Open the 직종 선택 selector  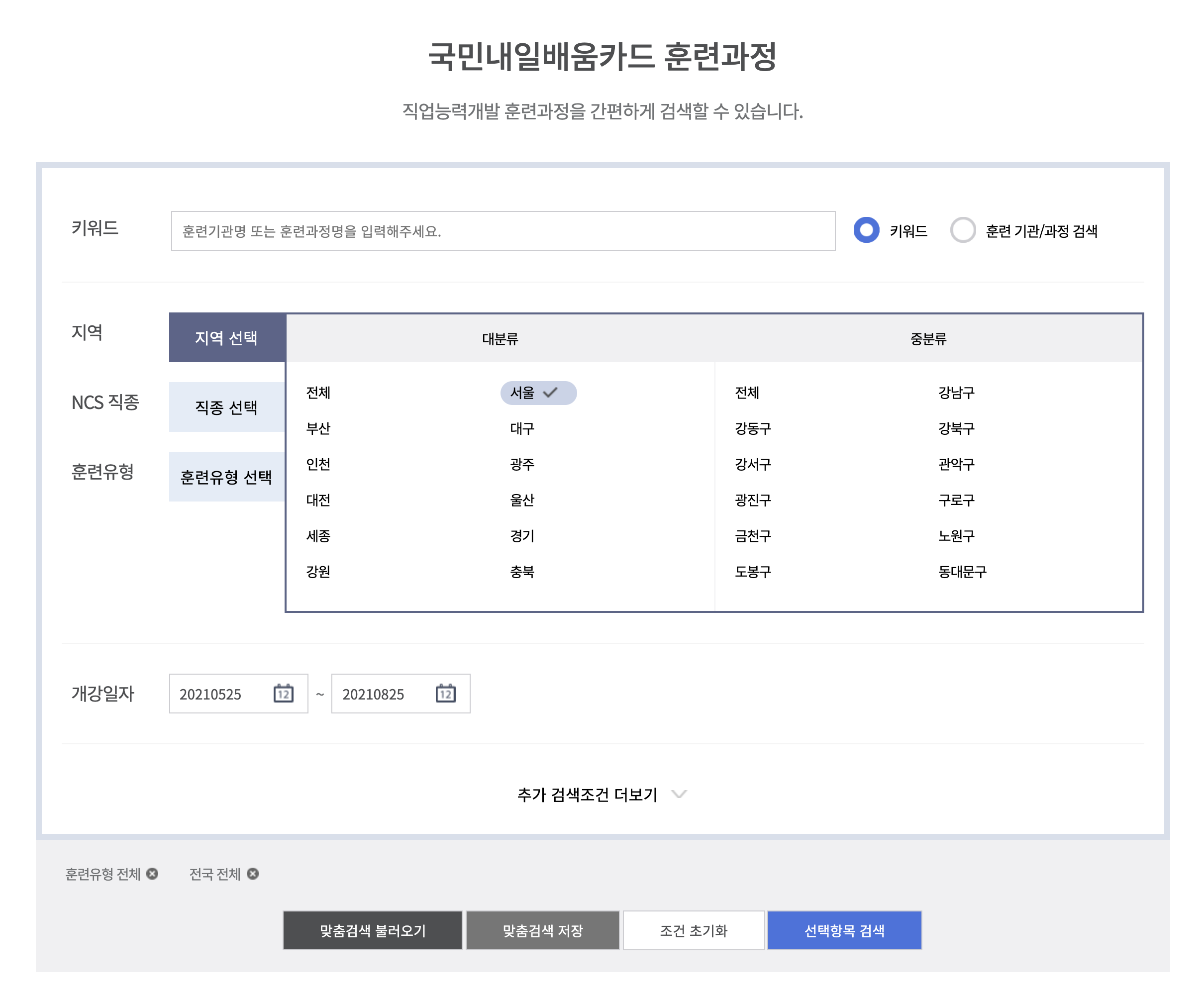tap(226, 407)
